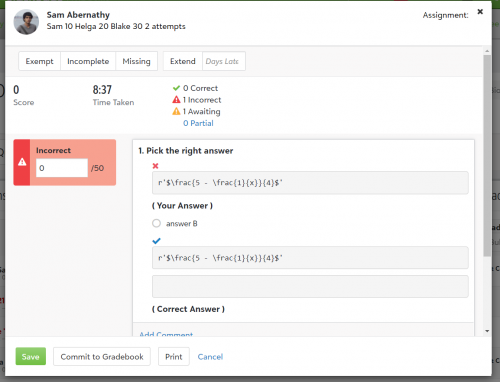Click the scrollbar down arrow
500x382 pixels.
(x=487, y=331)
